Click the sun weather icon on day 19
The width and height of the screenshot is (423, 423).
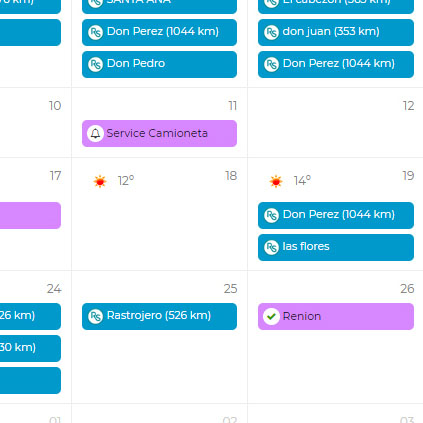[x=276, y=181]
